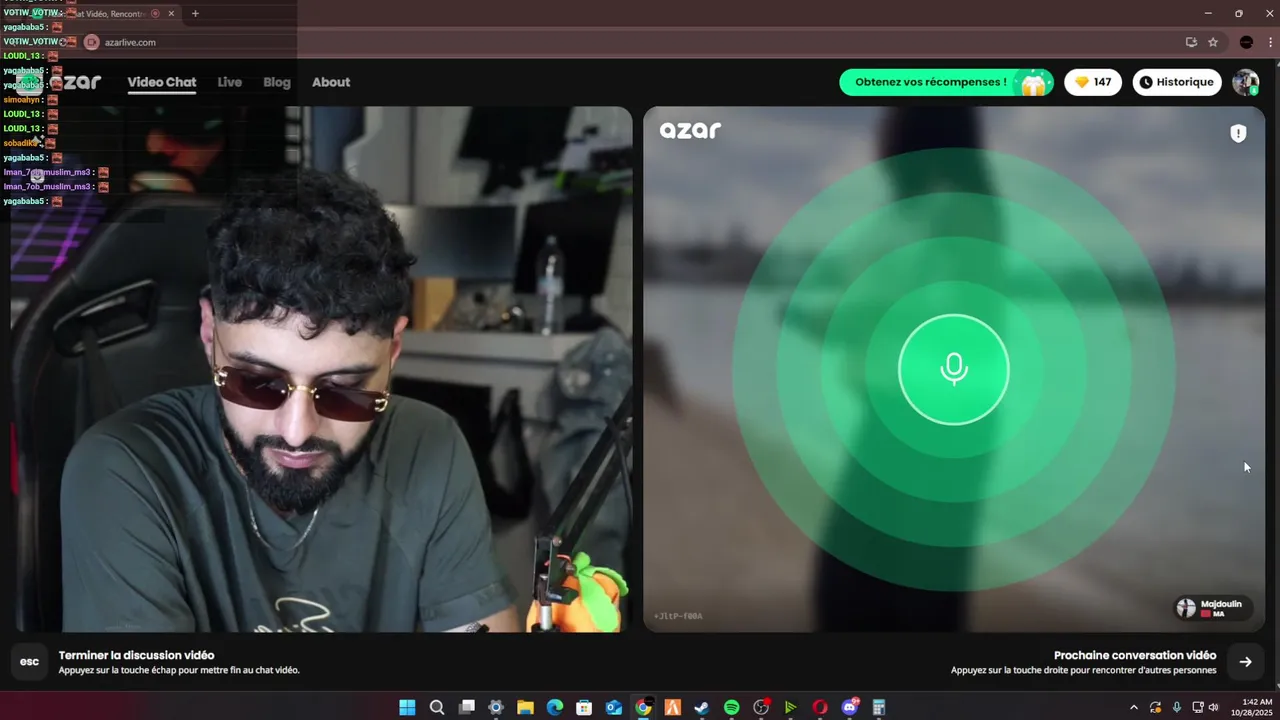The width and height of the screenshot is (1280, 720).
Task: Open Opera browser on the taskbar
Action: click(820, 707)
